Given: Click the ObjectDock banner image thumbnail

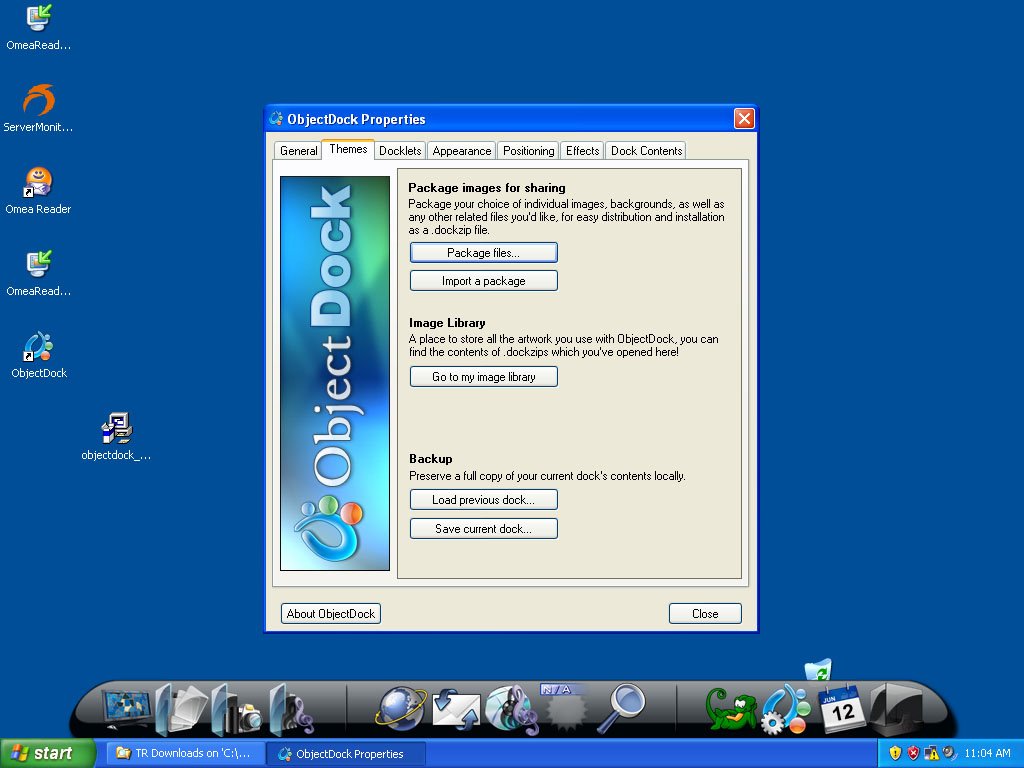Looking at the screenshot, I should [335, 373].
